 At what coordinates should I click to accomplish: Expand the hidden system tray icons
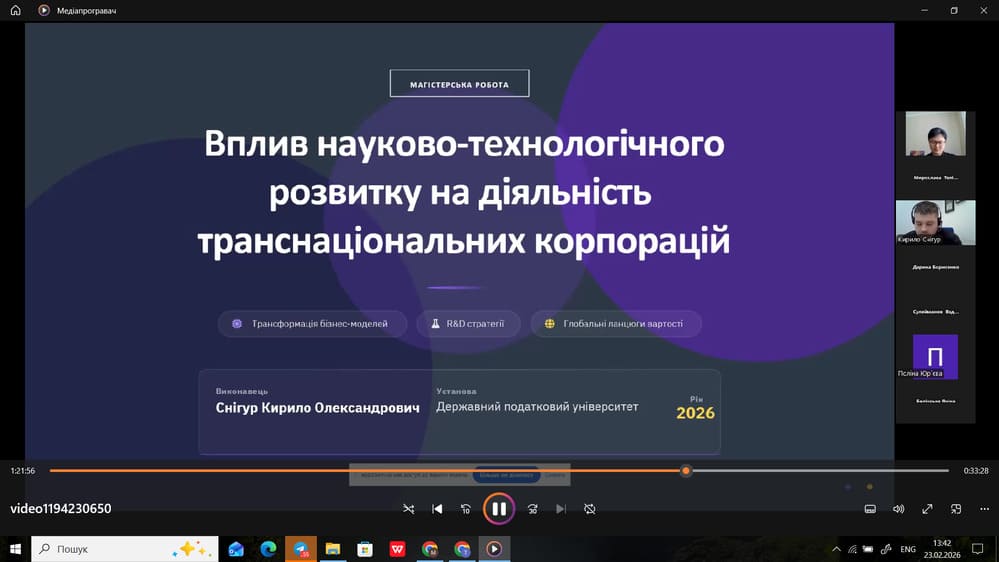(837, 549)
